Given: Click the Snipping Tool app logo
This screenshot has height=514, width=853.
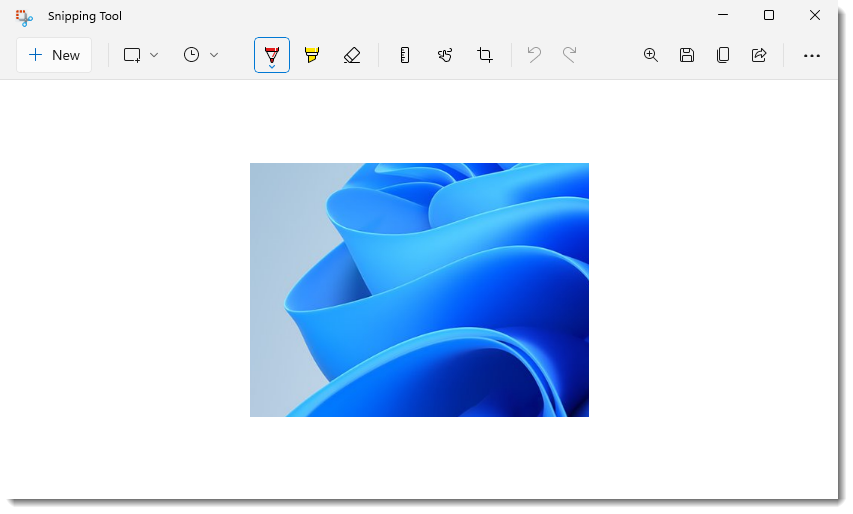Looking at the screenshot, I should (x=24, y=17).
